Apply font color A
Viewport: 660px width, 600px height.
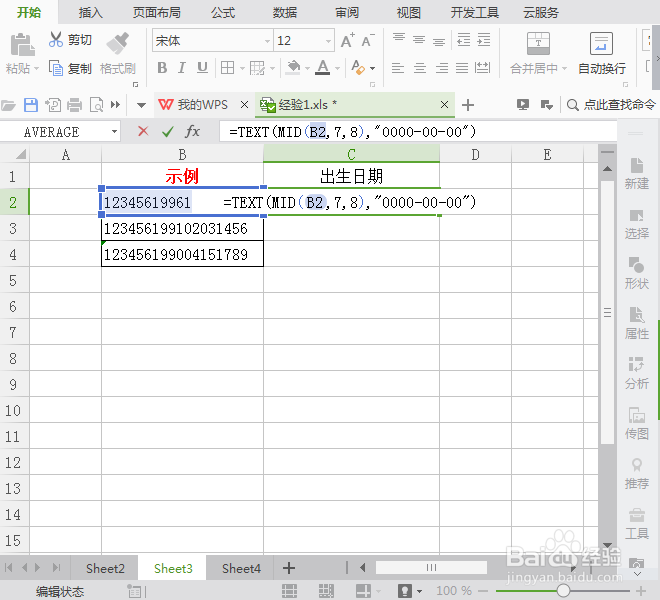(322, 67)
